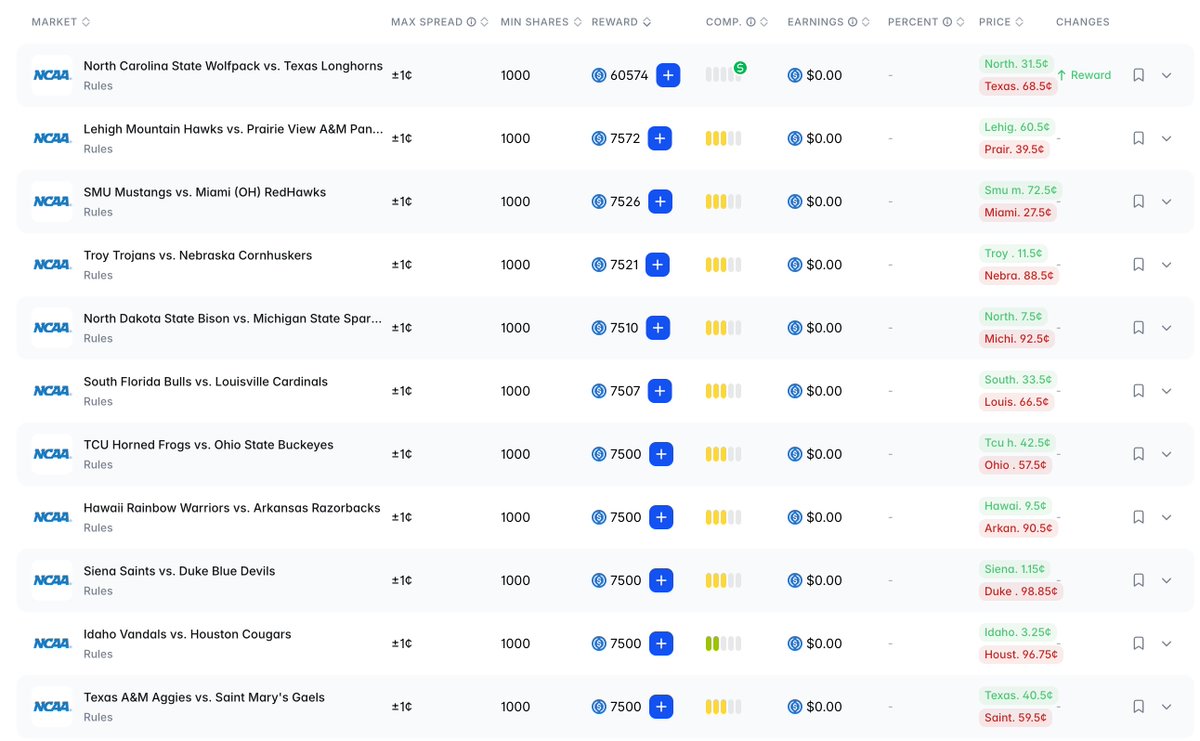Select Lehig. 60.5¢ green price chip
This screenshot has width=1200, height=741.
point(1016,127)
